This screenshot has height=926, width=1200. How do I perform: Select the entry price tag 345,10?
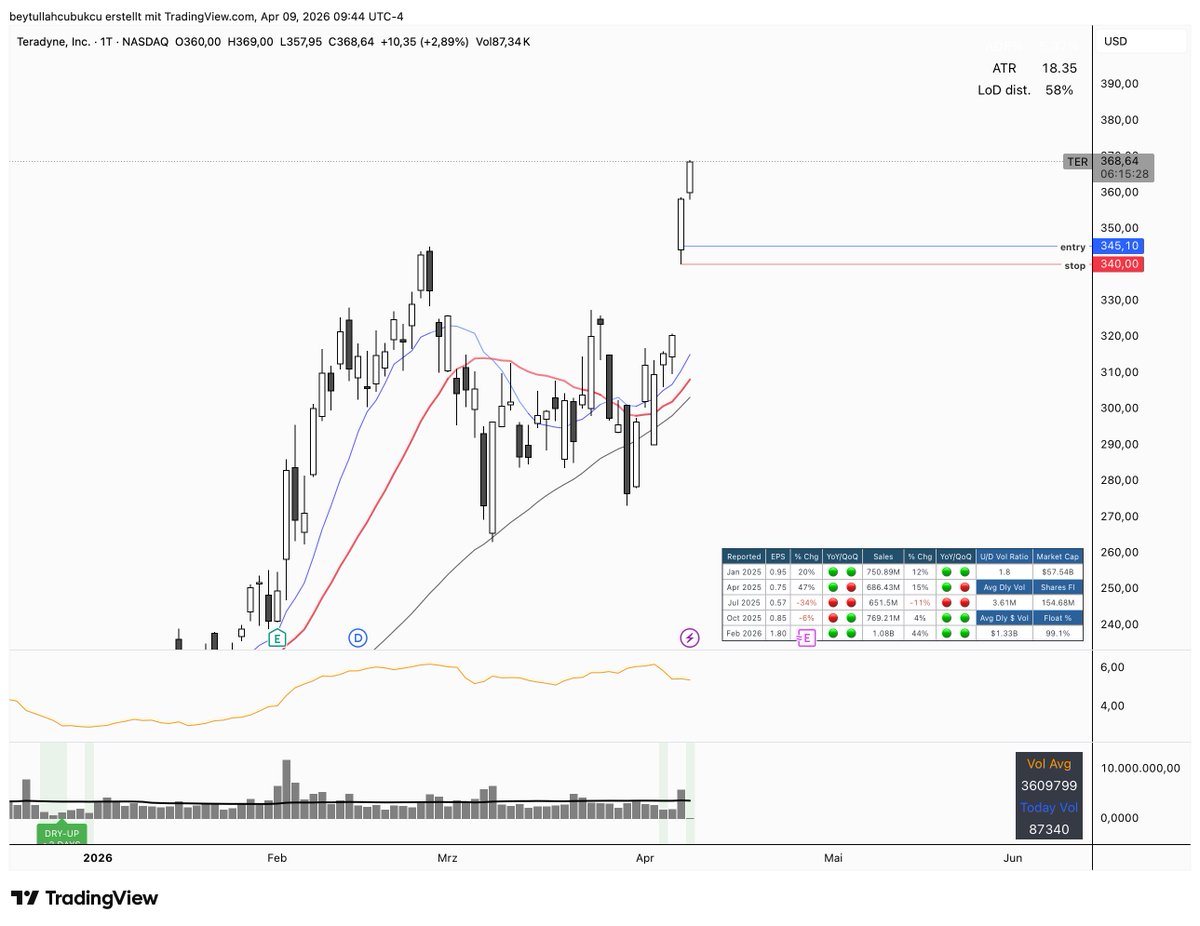coord(1119,246)
